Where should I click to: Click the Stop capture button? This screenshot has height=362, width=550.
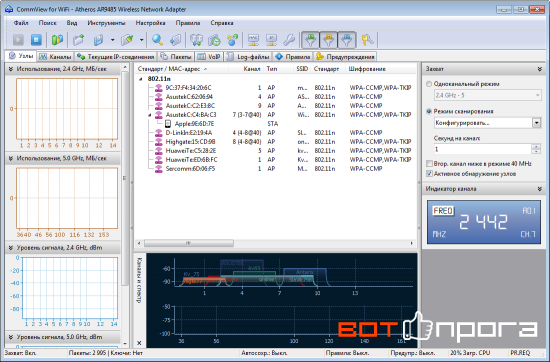pyautogui.click(x=36, y=40)
